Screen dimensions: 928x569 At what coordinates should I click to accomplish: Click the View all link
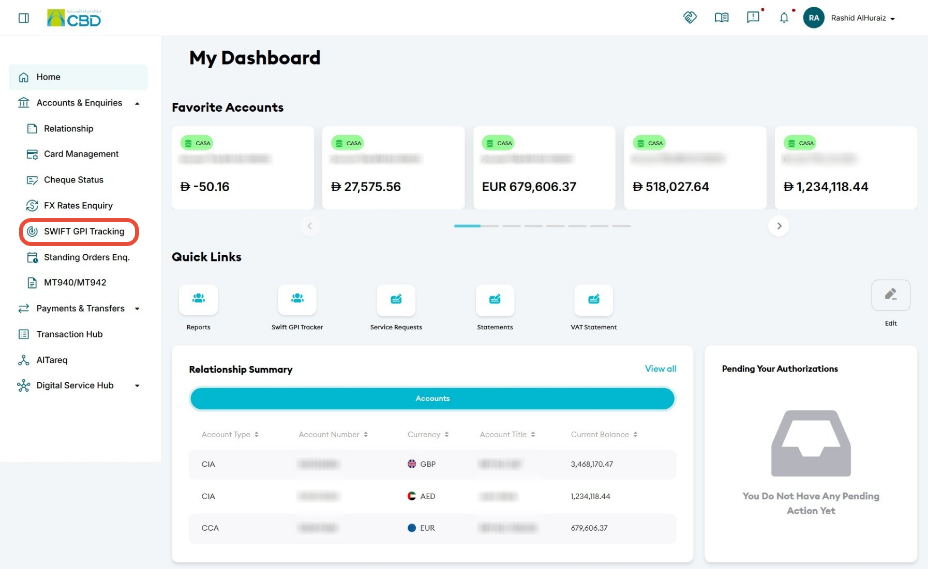click(x=660, y=368)
